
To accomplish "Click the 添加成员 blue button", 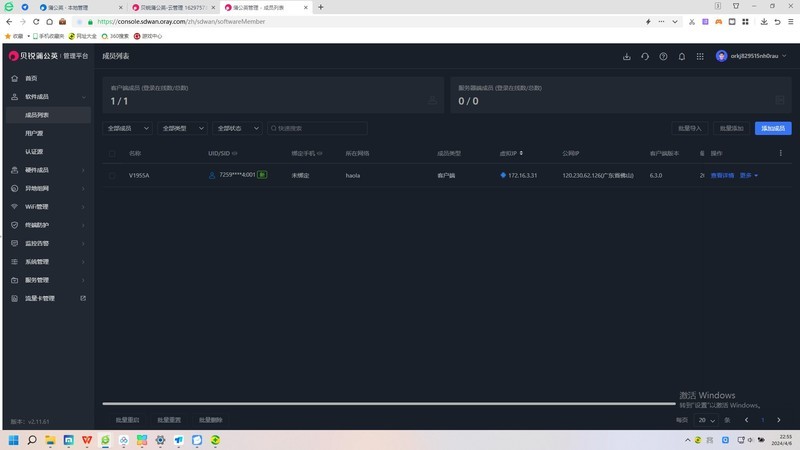I will point(773,128).
